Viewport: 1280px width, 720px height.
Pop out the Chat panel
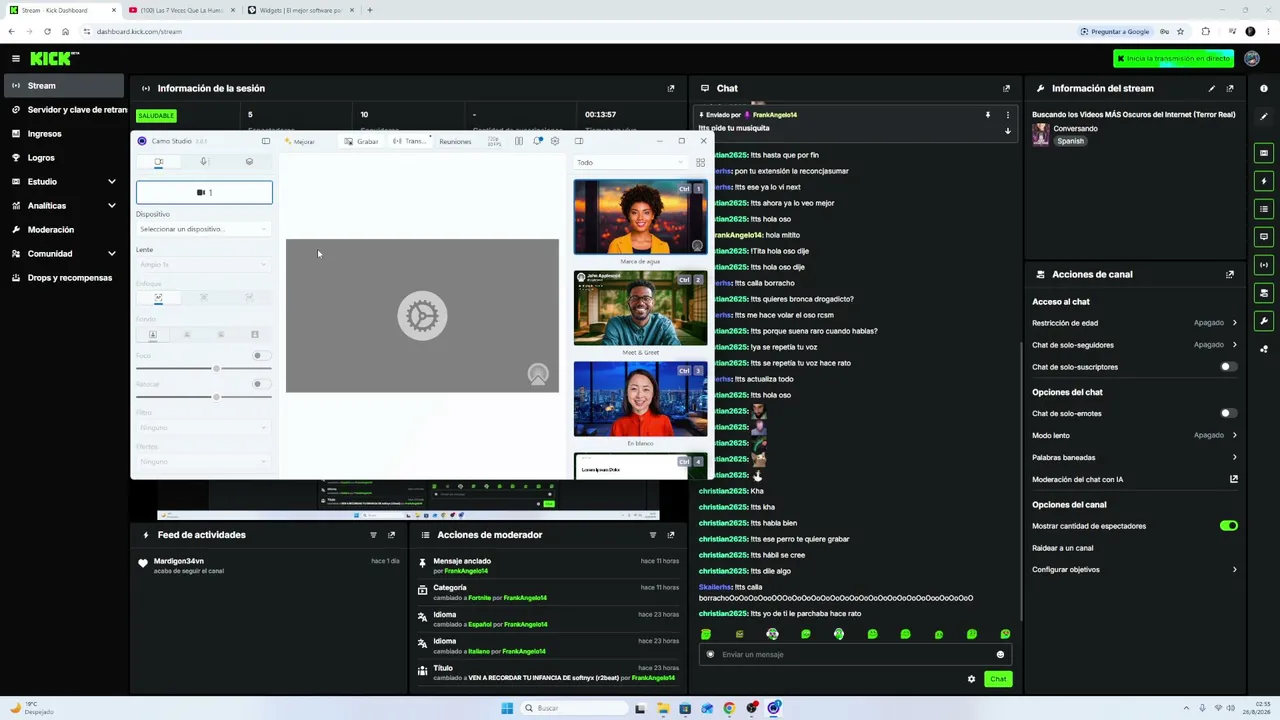(x=1006, y=88)
